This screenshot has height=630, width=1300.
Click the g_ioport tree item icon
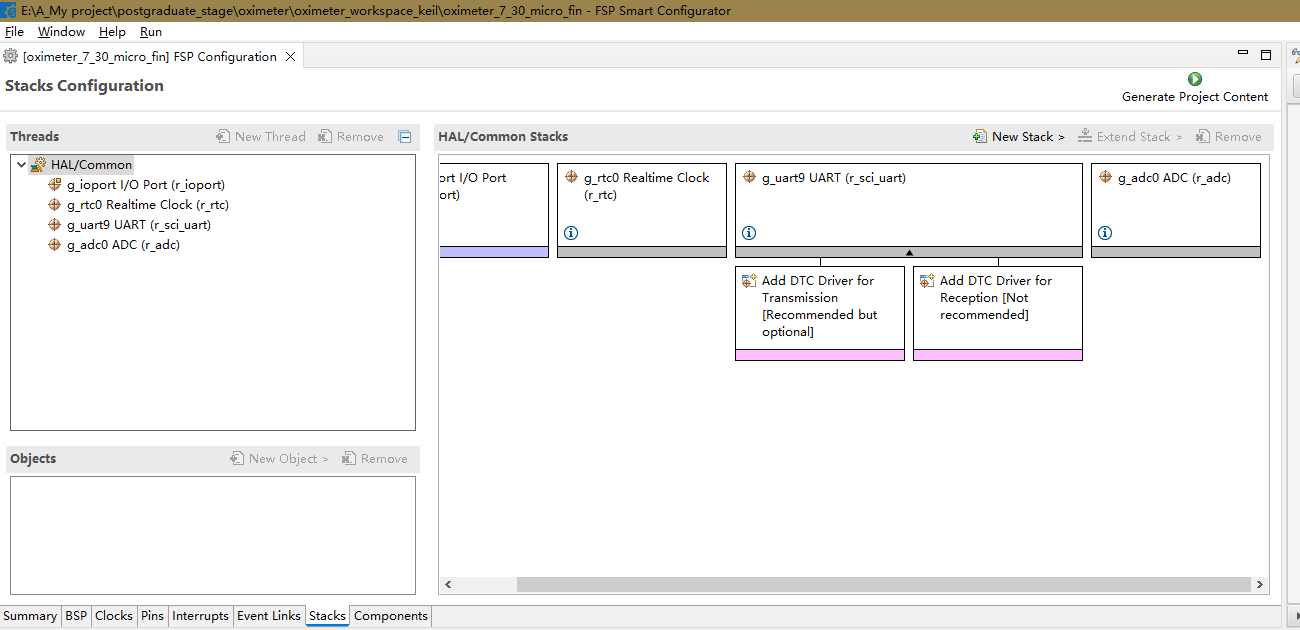point(55,185)
